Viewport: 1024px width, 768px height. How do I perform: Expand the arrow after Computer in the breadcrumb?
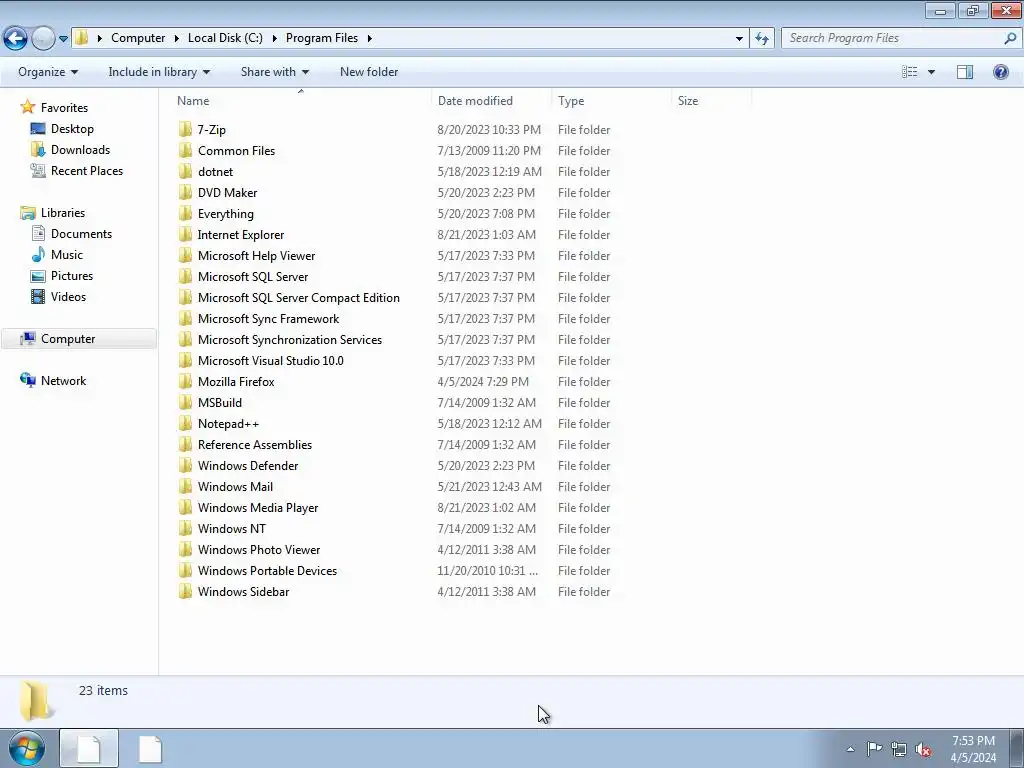176,39
